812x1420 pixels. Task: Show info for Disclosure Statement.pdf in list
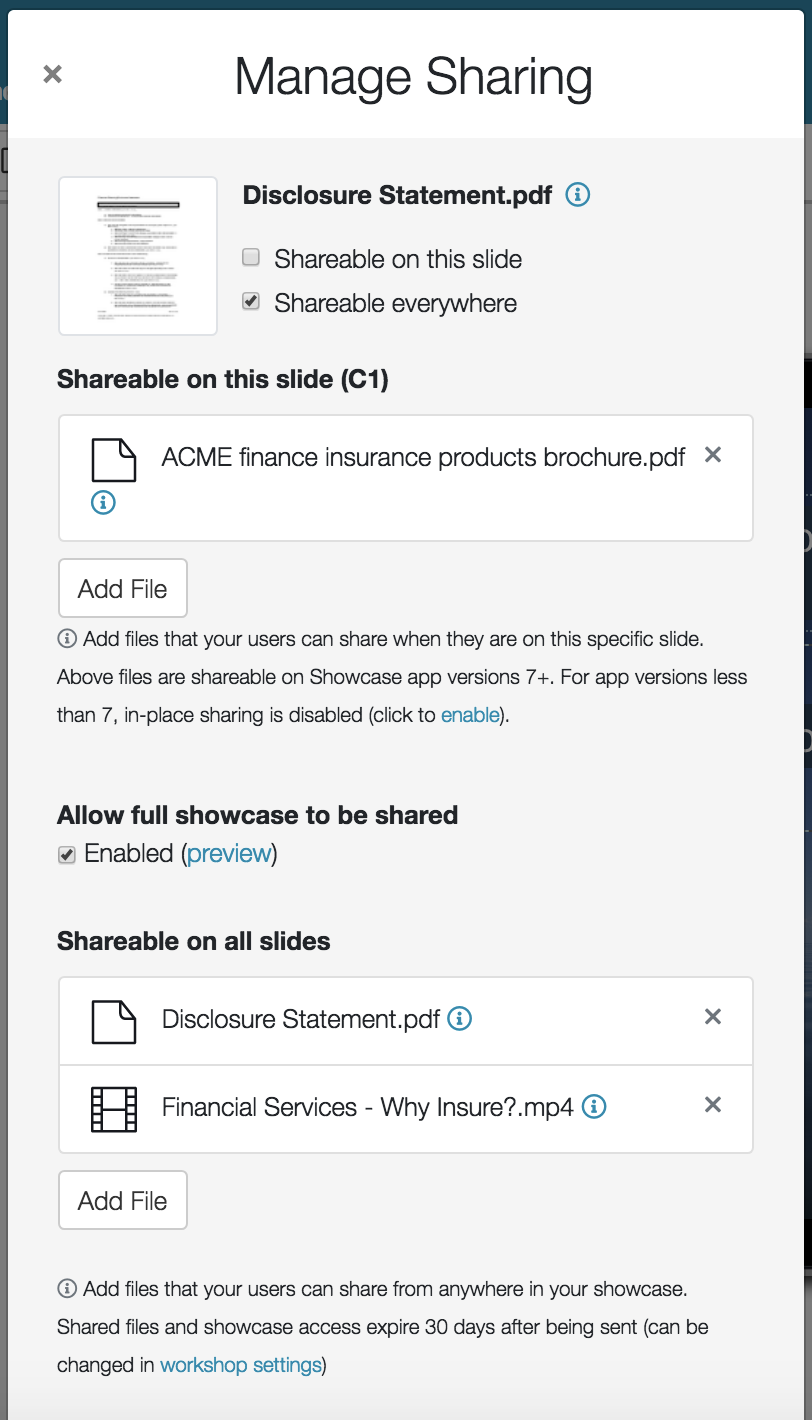[459, 1019]
